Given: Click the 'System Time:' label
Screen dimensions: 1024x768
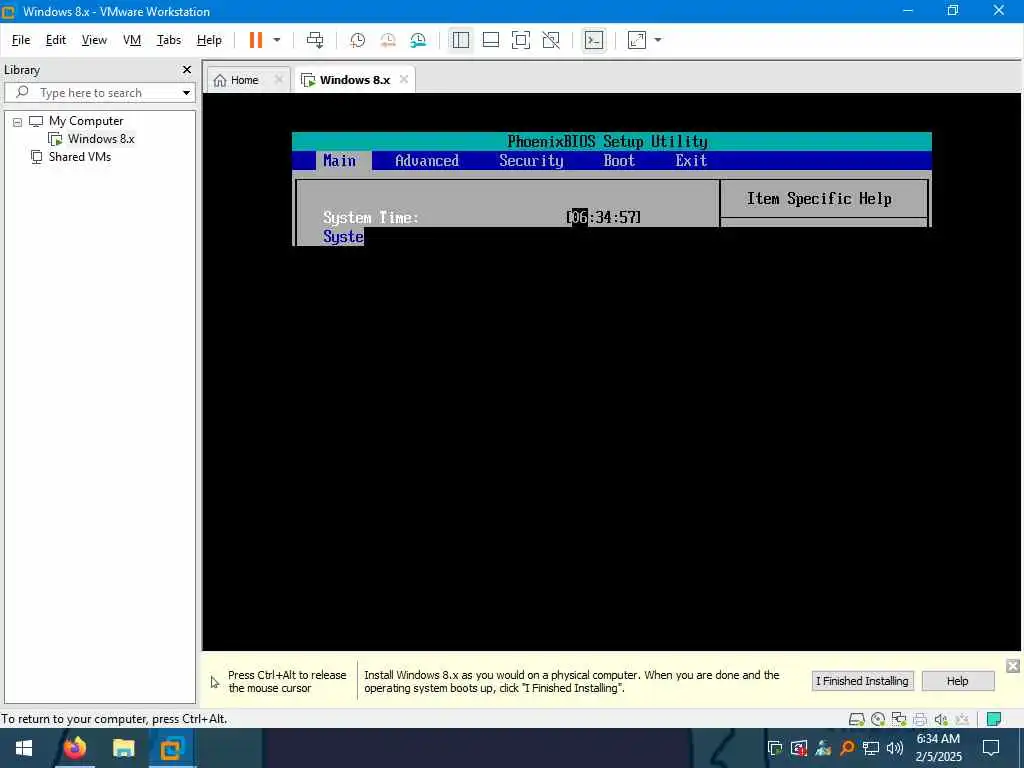Looking at the screenshot, I should click(x=371, y=217).
